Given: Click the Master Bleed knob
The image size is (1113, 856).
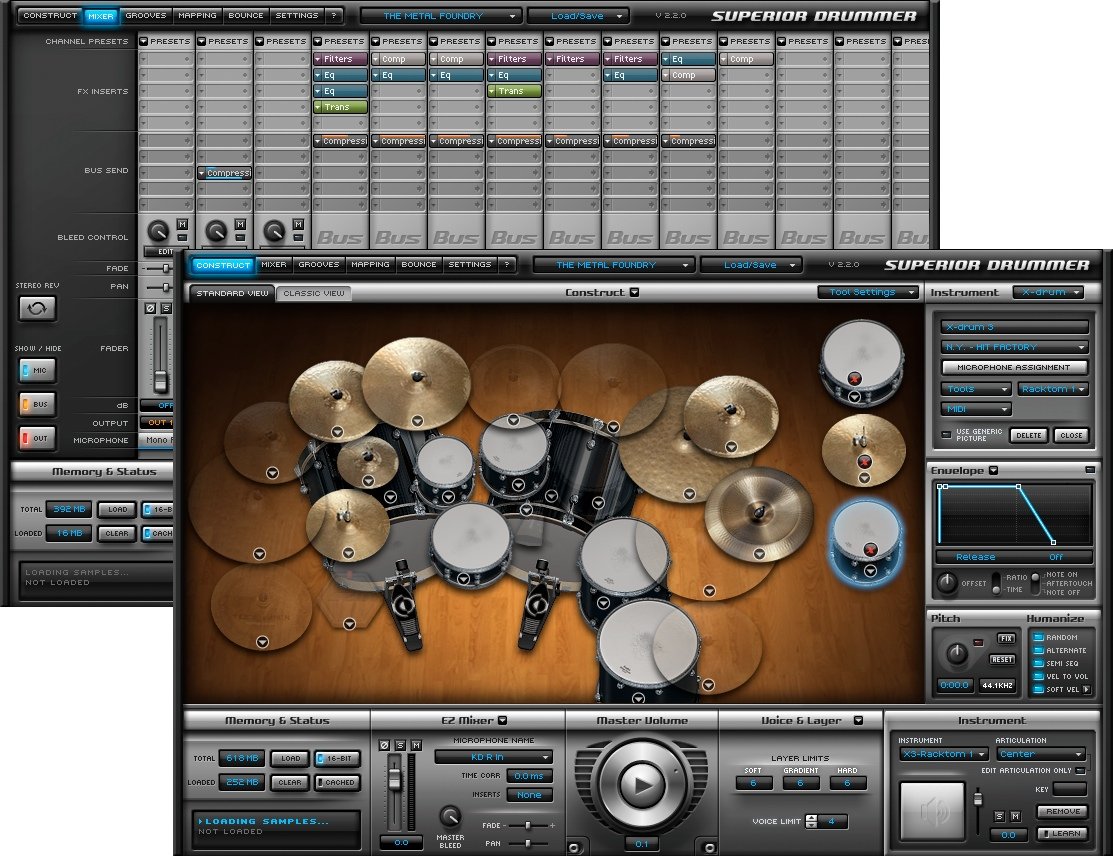Looking at the screenshot, I should point(449,817).
